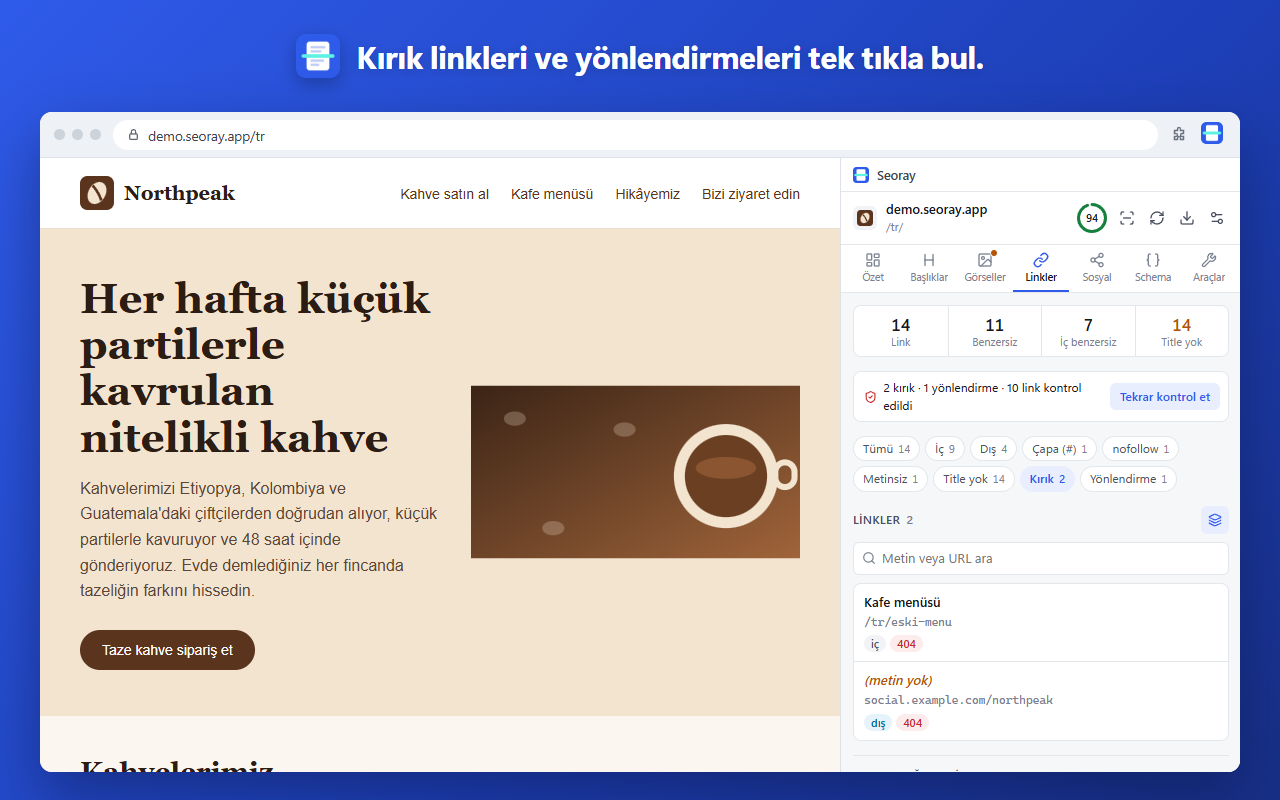This screenshot has height=800, width=1280.
Task: Export results using the download icon
Action: click(1187, 218)
